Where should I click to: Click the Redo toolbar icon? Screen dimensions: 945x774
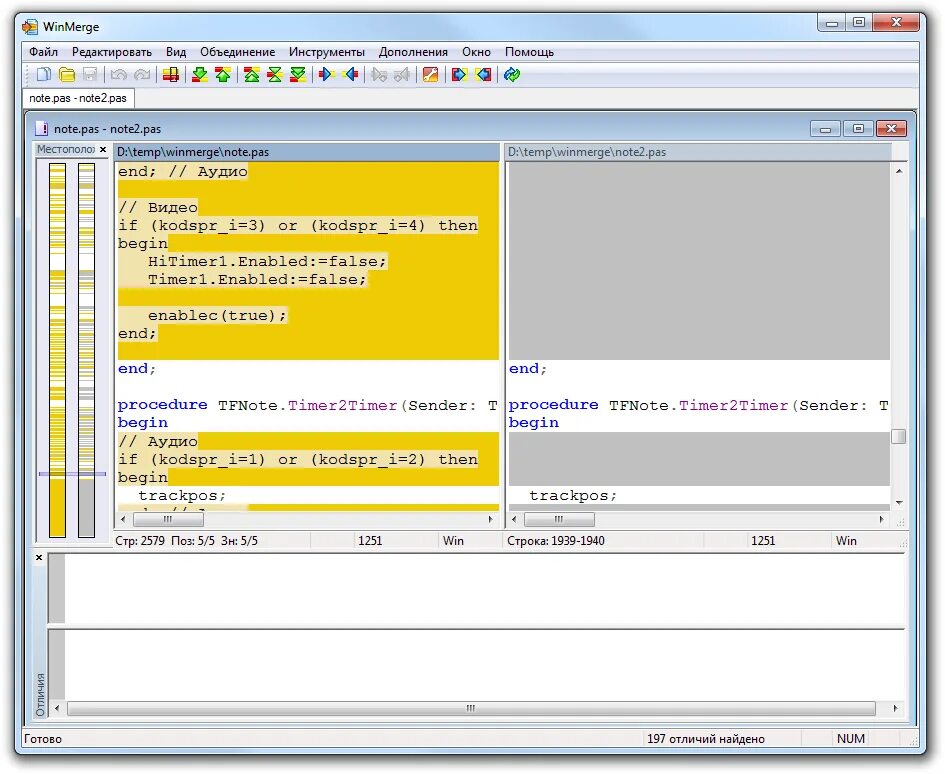point(142,75)
